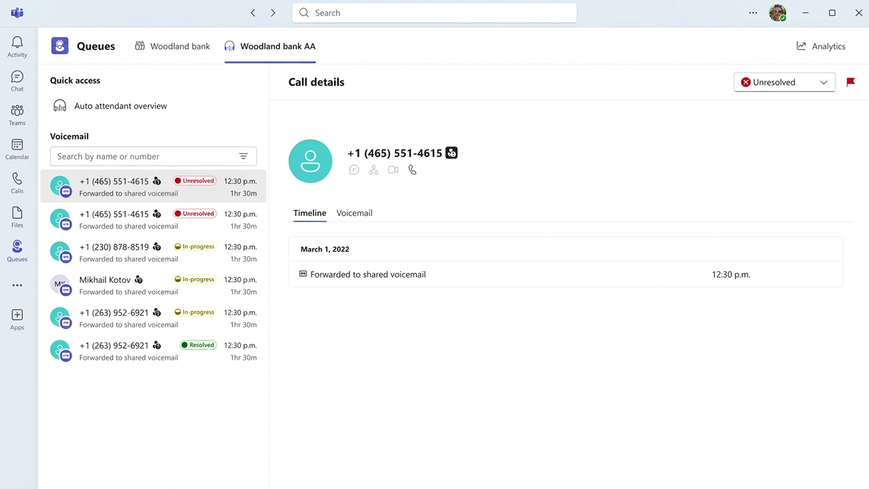Open the user profile picture

click(x=778, y=13)
